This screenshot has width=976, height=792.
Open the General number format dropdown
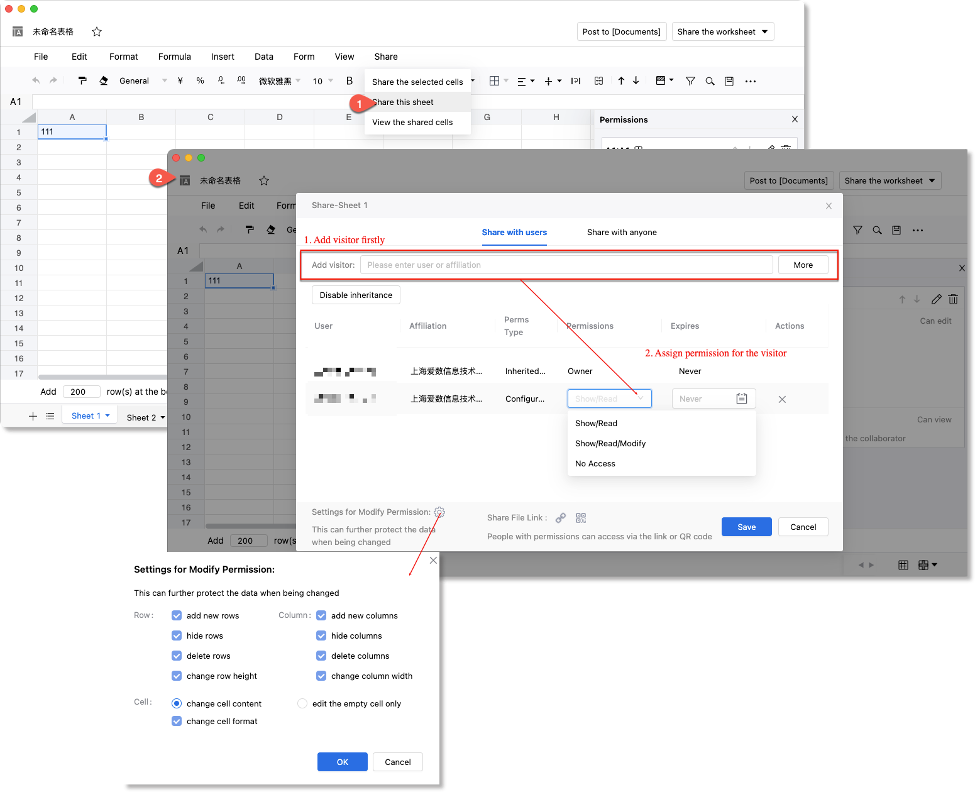click(x=139, y=81)
